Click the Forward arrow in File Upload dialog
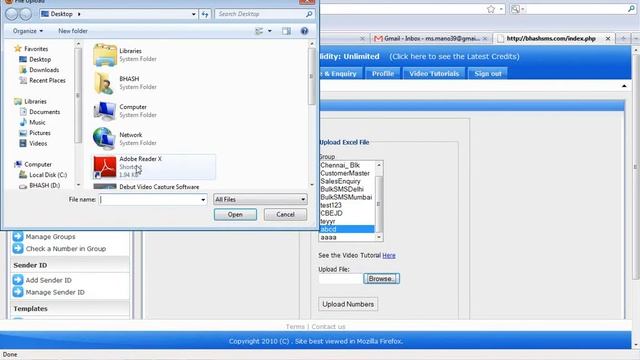Screen dimensions: 640x360 [x=26, y=14]
